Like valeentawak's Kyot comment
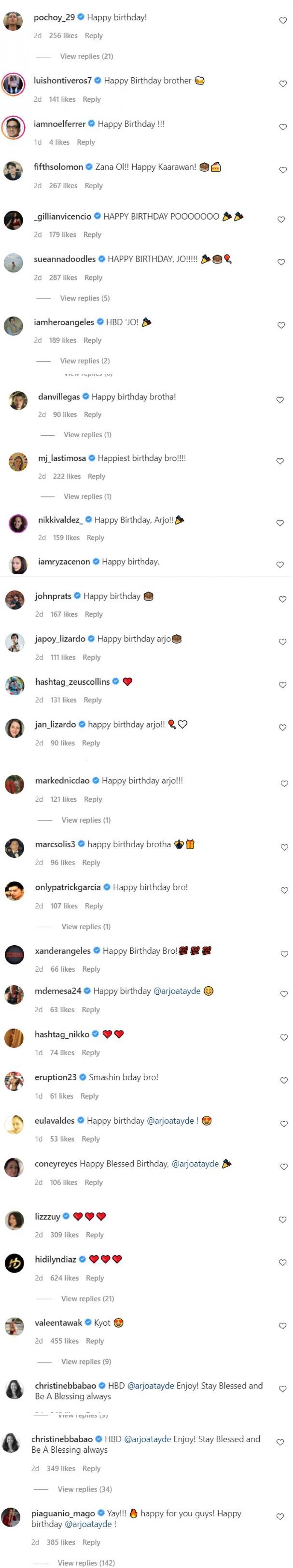293x1568 pixels. tap(283, 1326)
